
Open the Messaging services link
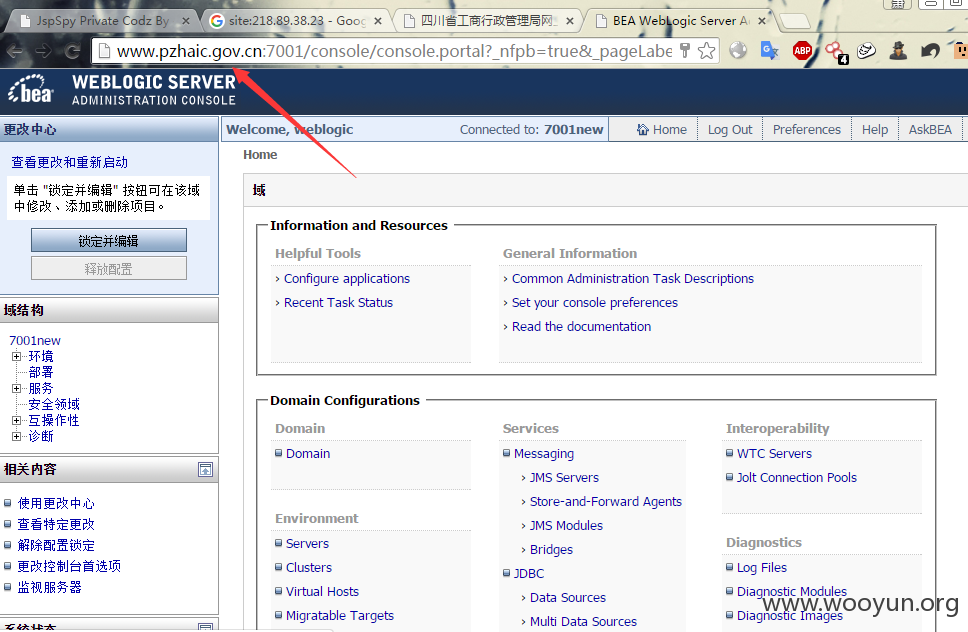543,454
